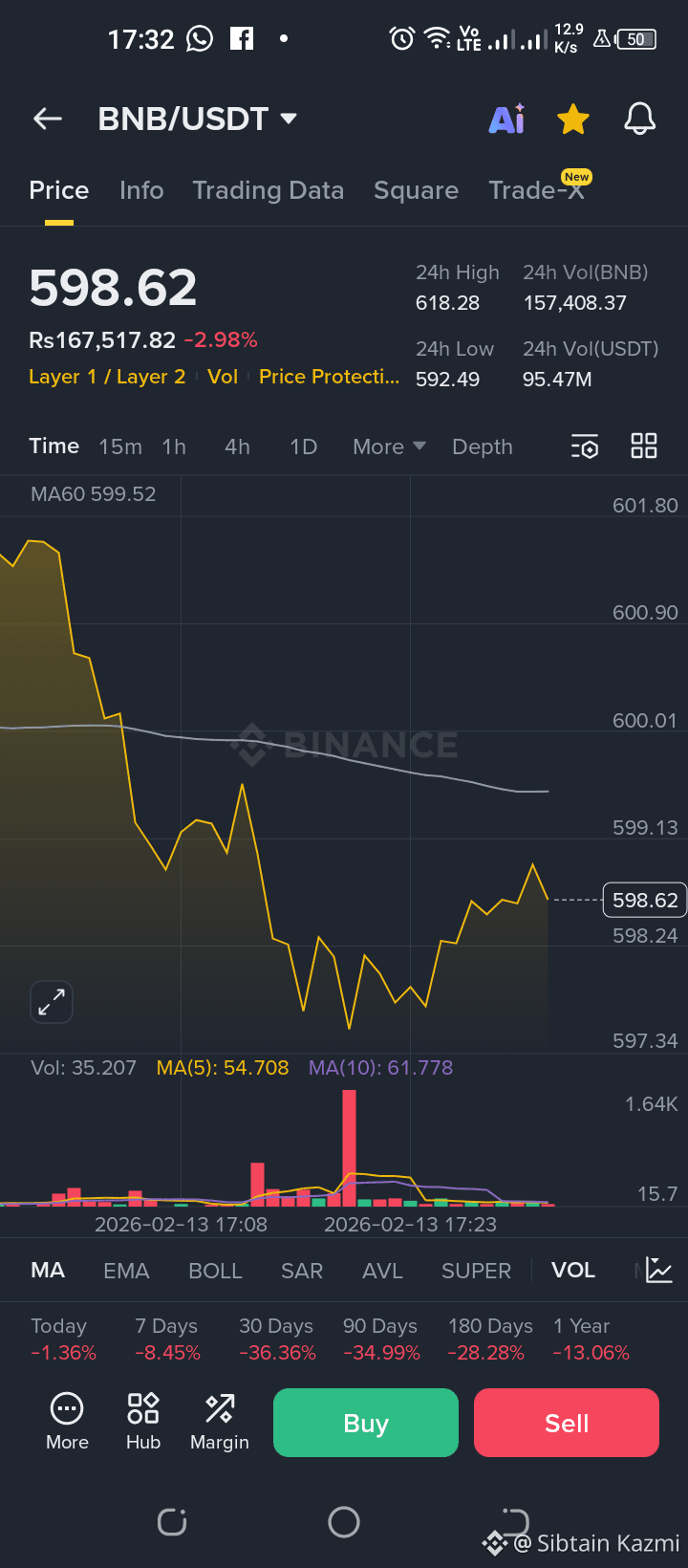Tap the WhatsApp status bar icon
Image resolution: width=688 pixels, height=1568 pixels.
pos(200,38)
